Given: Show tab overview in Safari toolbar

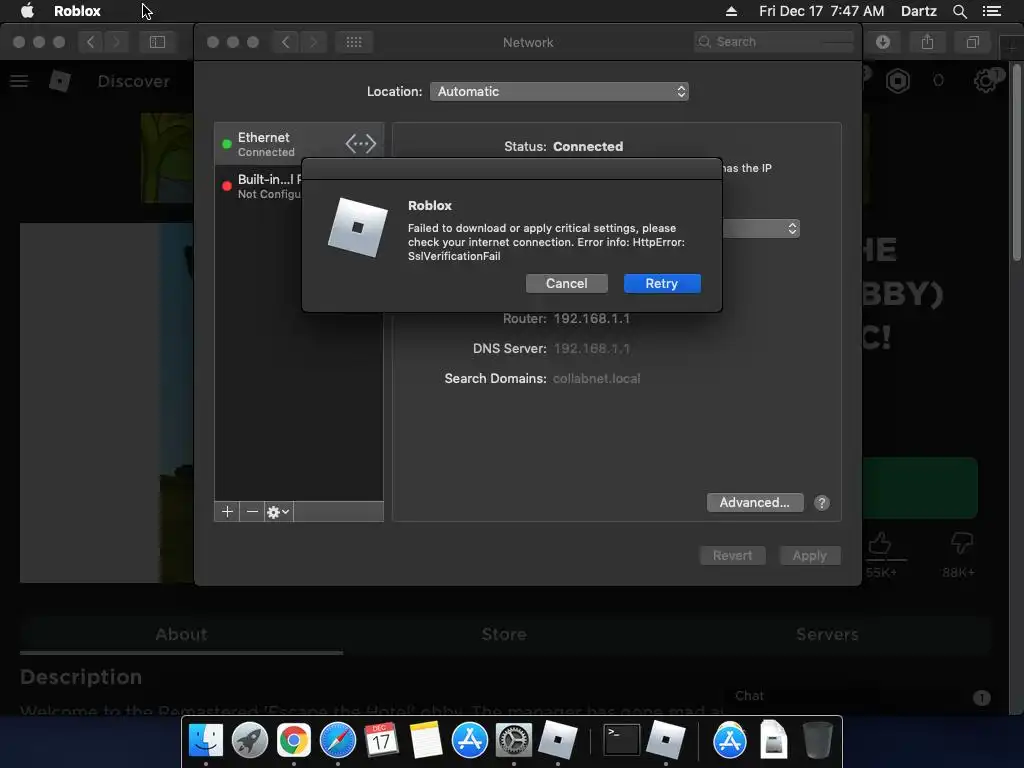Looking at the screenshot, I should (972, 42).
